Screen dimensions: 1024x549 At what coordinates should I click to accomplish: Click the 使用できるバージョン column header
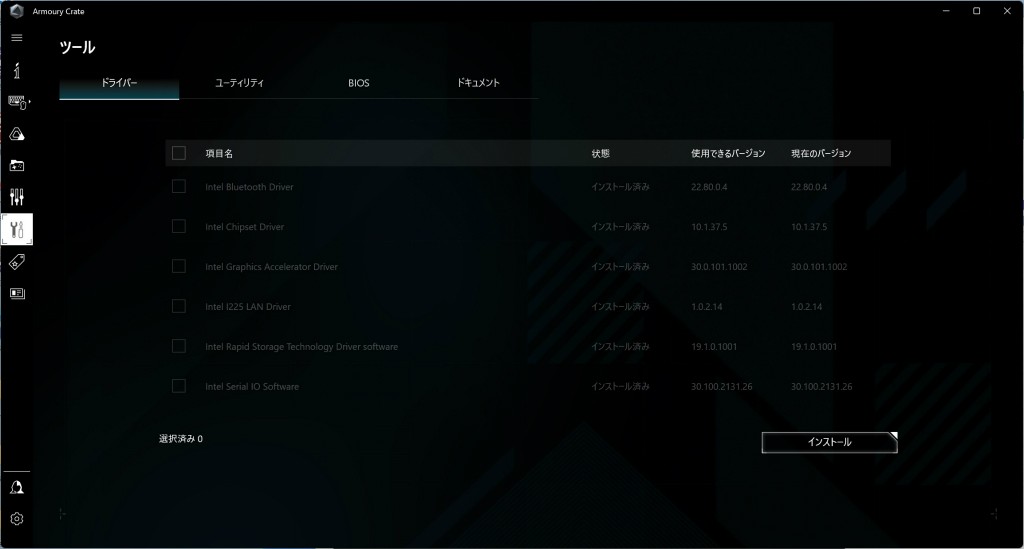[728, 153]
